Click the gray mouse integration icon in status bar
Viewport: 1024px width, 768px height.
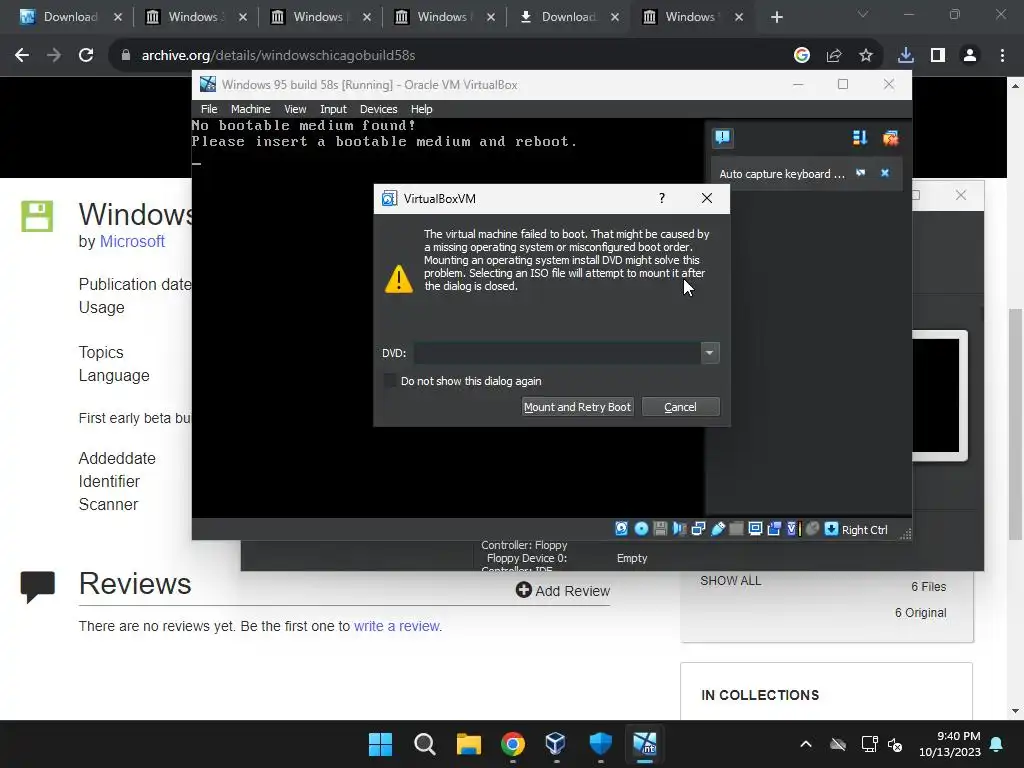pos(812,529)
